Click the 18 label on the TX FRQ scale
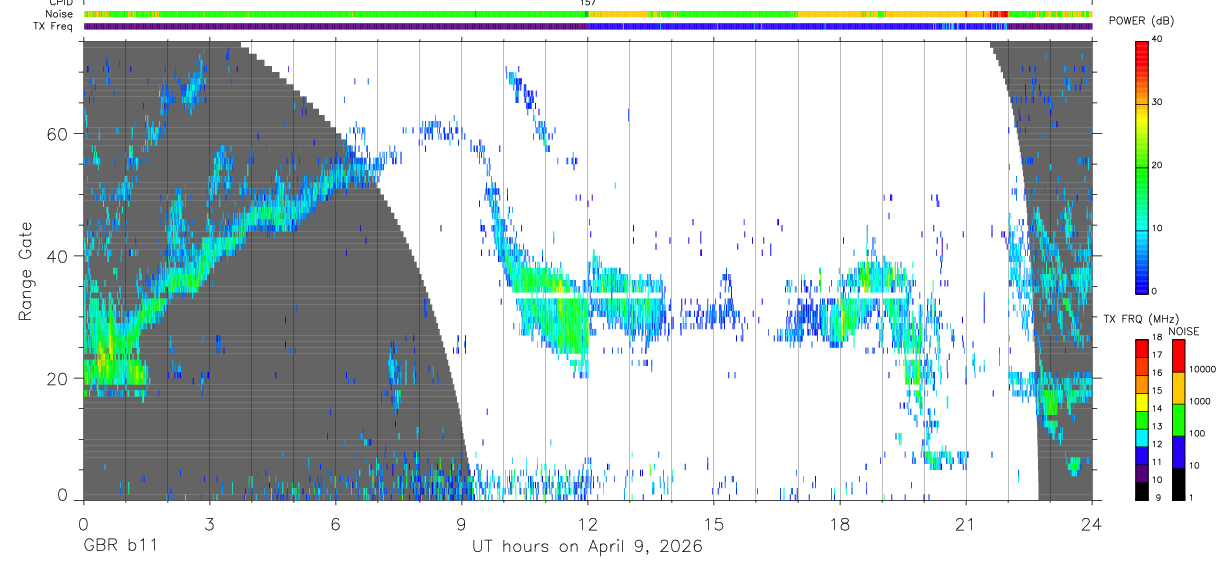The image size is (1228, 567). [x=1157, y=338]
